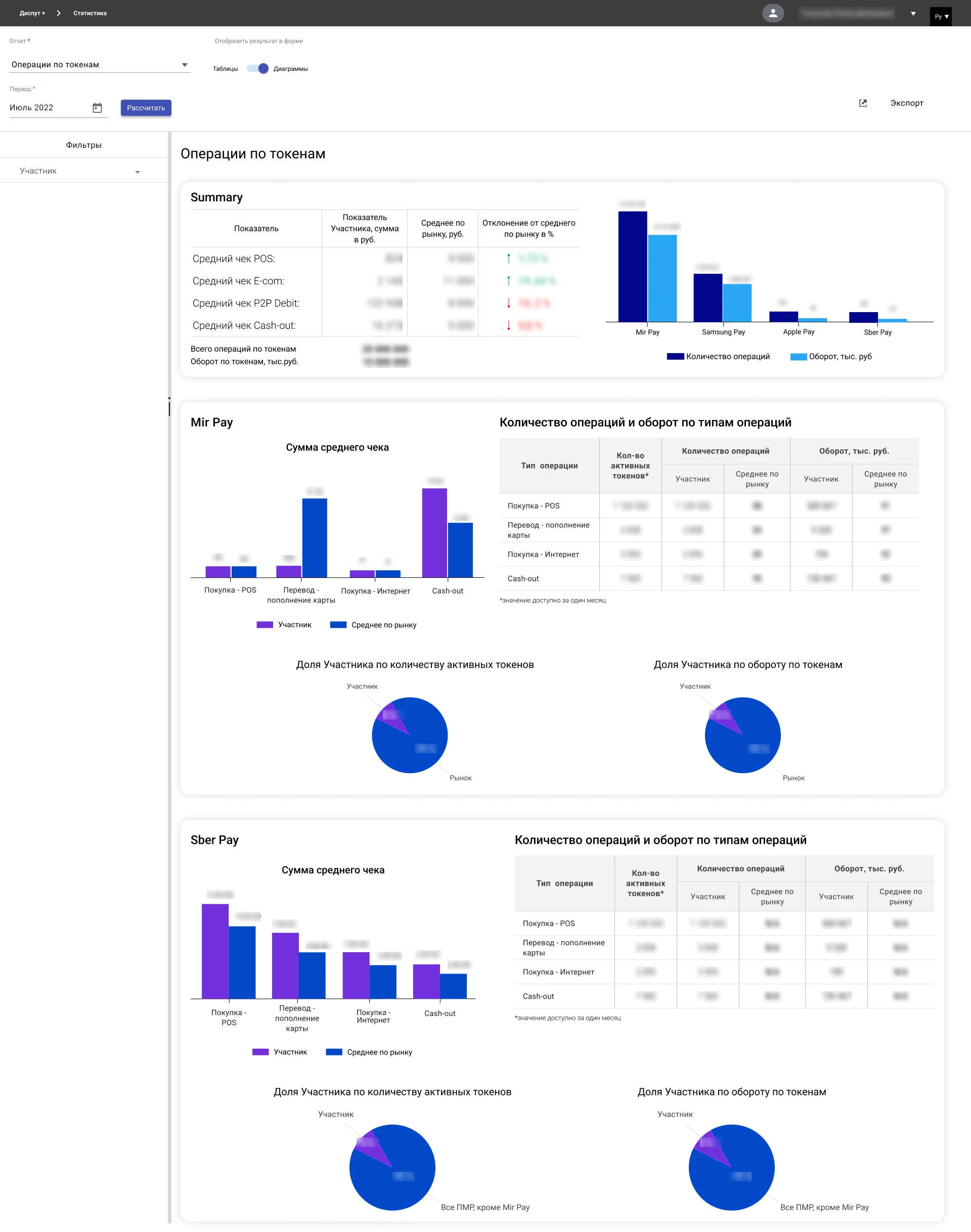The image size is (971, 1232).
Task: Click the export share icon
Action: [862, 103]
